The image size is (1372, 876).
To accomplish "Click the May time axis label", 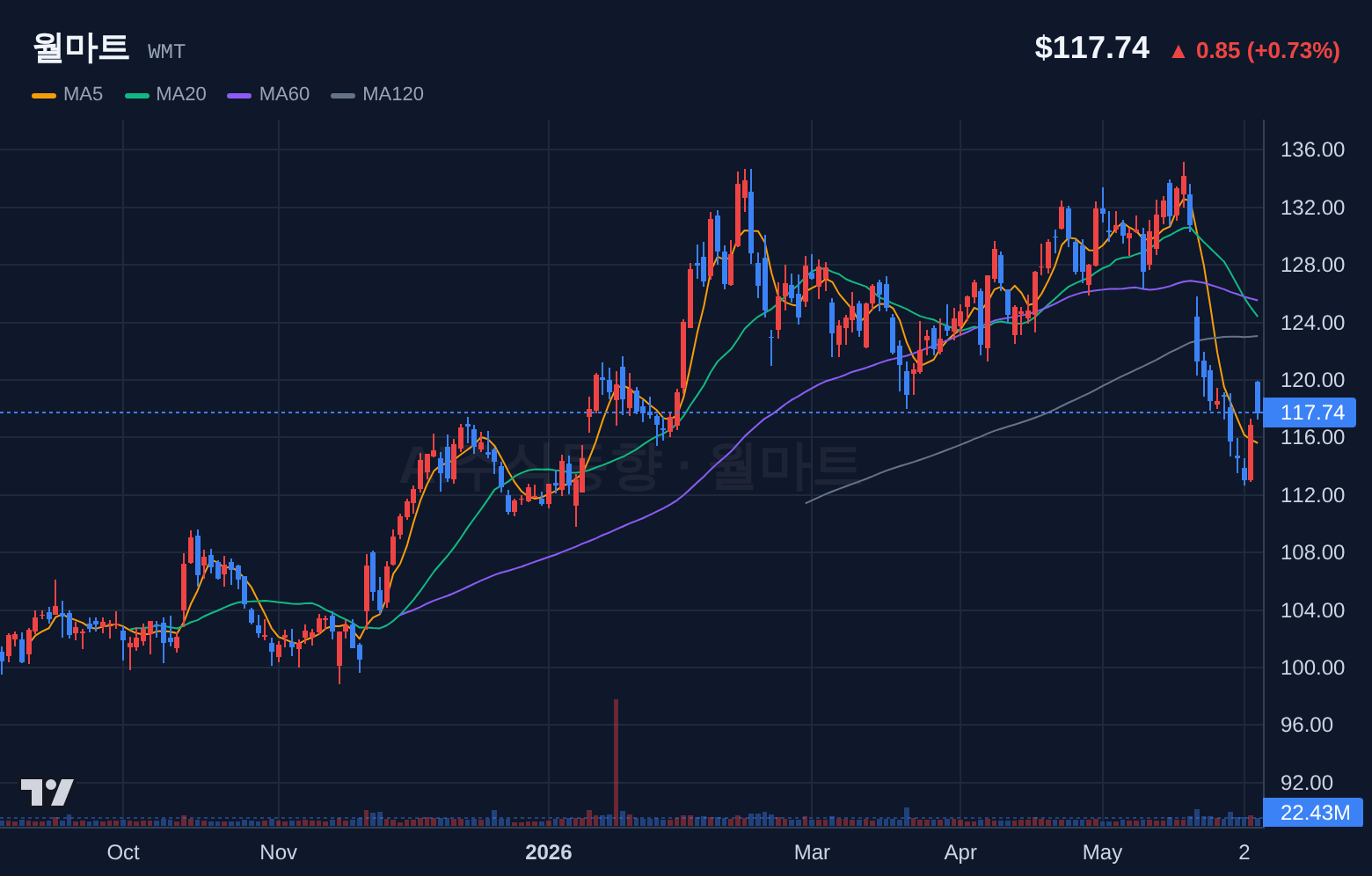I will click(x=1102, y=852).
